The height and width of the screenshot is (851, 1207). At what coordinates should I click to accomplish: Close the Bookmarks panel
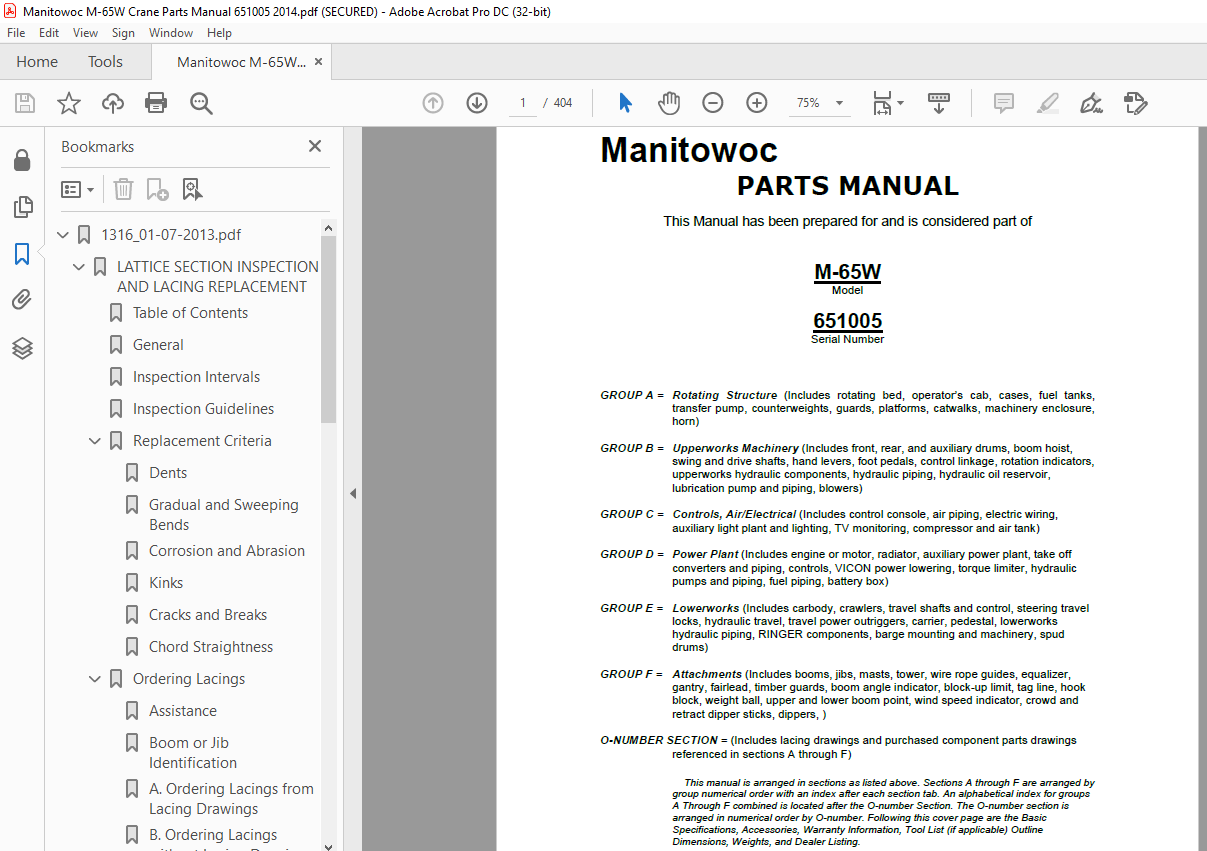click(x=315, y=146)
